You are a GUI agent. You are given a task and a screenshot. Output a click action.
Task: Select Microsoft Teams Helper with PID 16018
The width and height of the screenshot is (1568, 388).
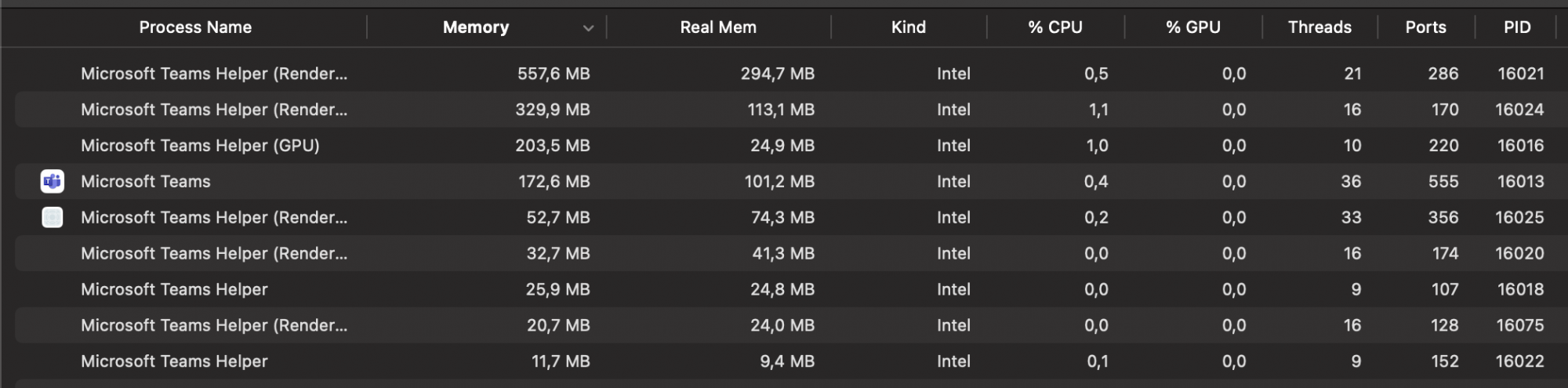pos(174,290)
